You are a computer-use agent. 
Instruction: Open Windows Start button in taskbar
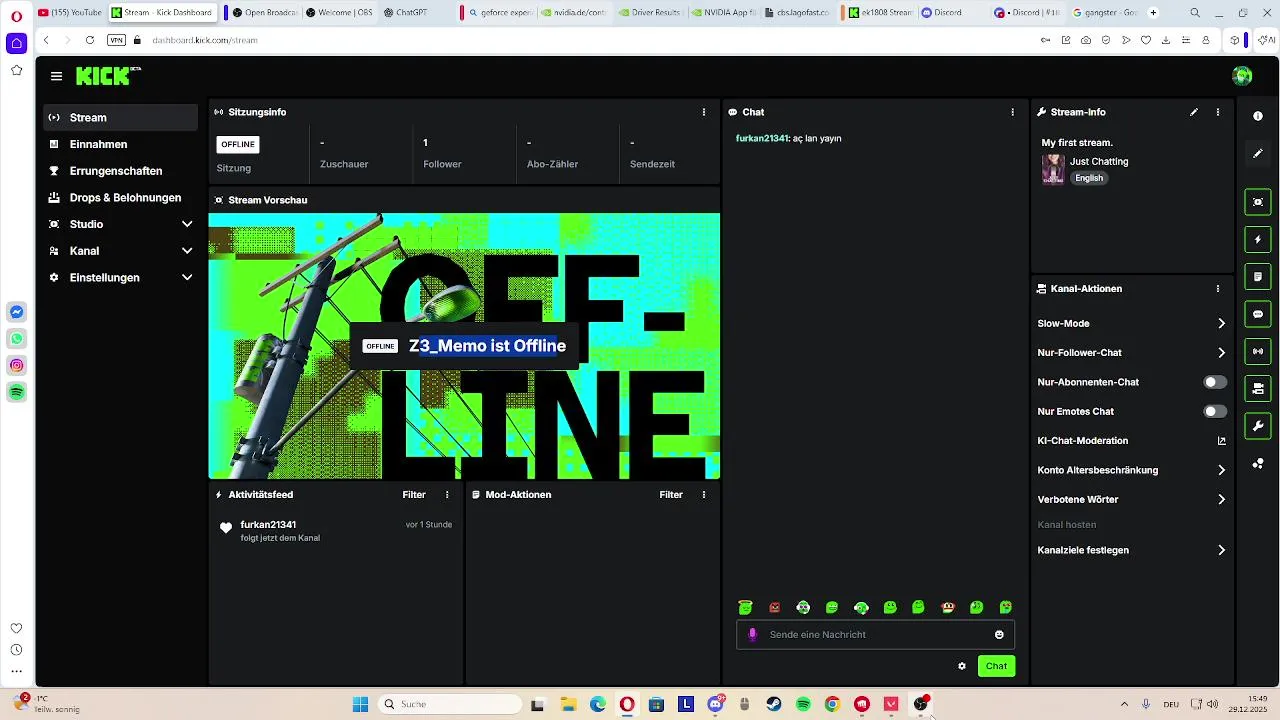point(360,704)
